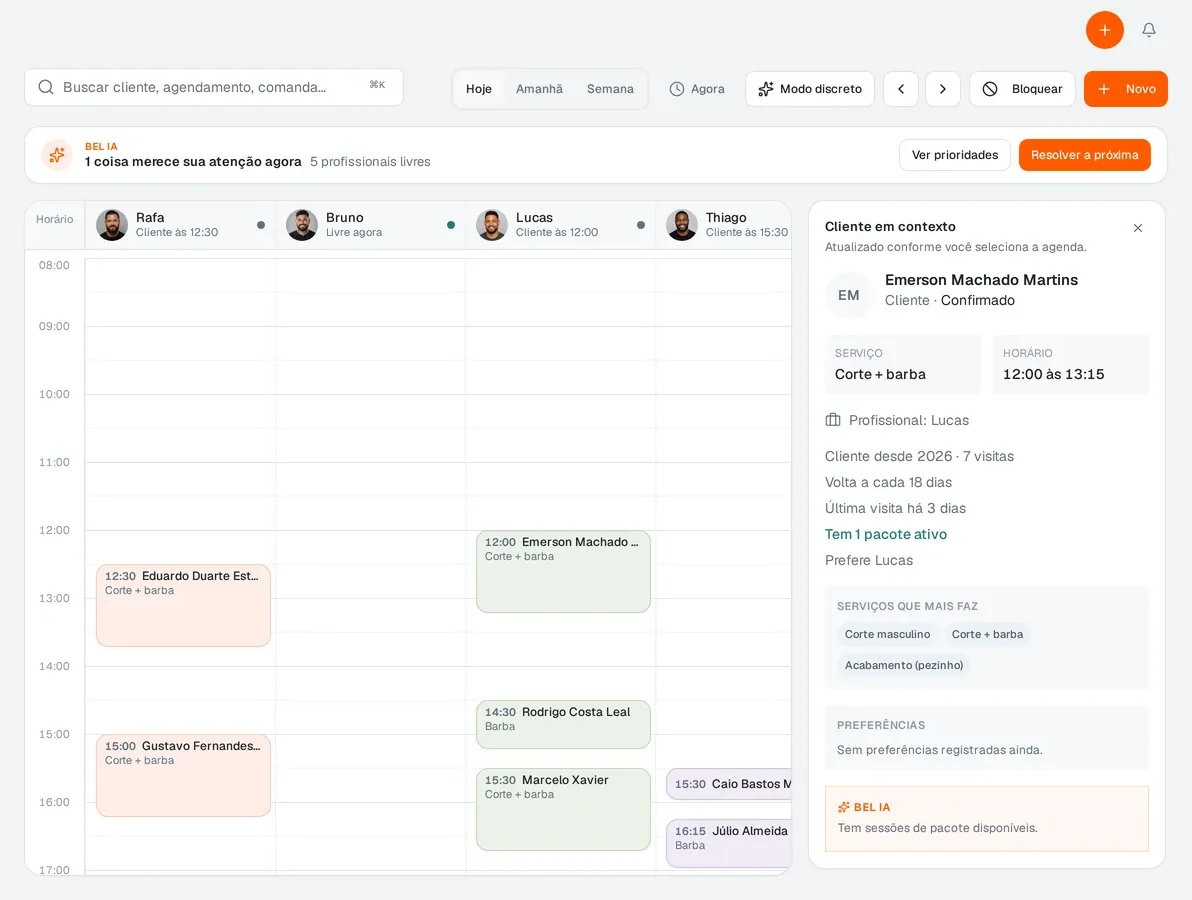Go to next day chevron

(x=943, y=89)
